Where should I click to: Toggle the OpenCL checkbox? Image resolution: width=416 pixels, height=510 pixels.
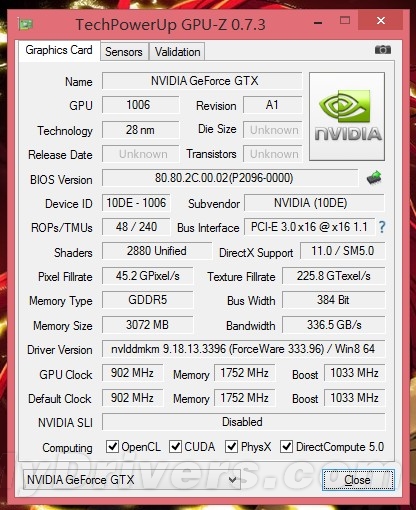112,446
